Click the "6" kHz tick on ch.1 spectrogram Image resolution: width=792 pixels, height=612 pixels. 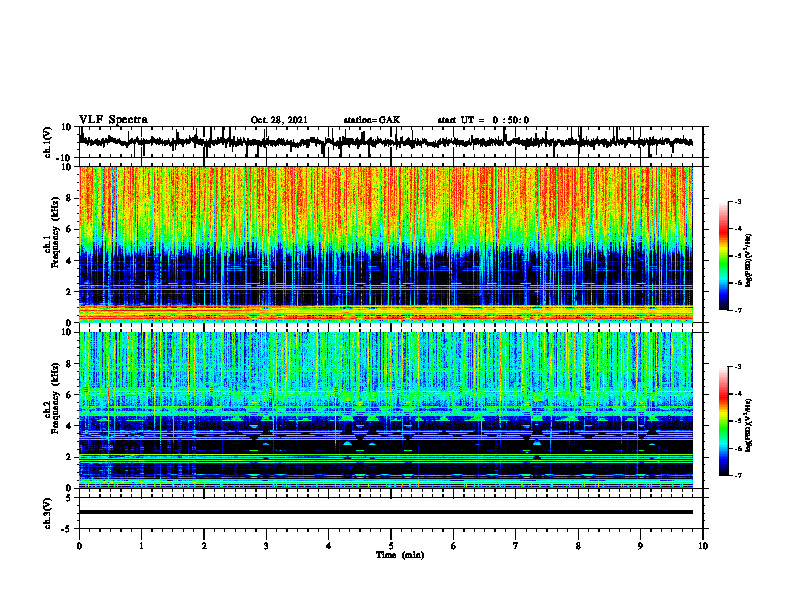[x=69, y=229]
